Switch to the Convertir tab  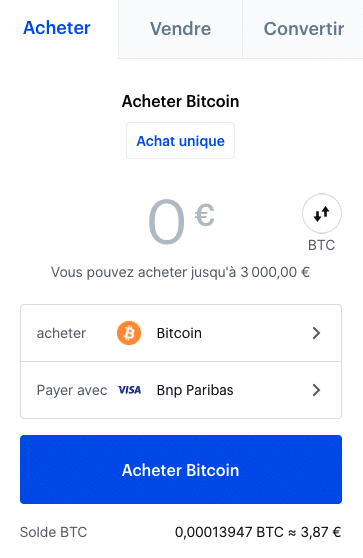point(303,29)
